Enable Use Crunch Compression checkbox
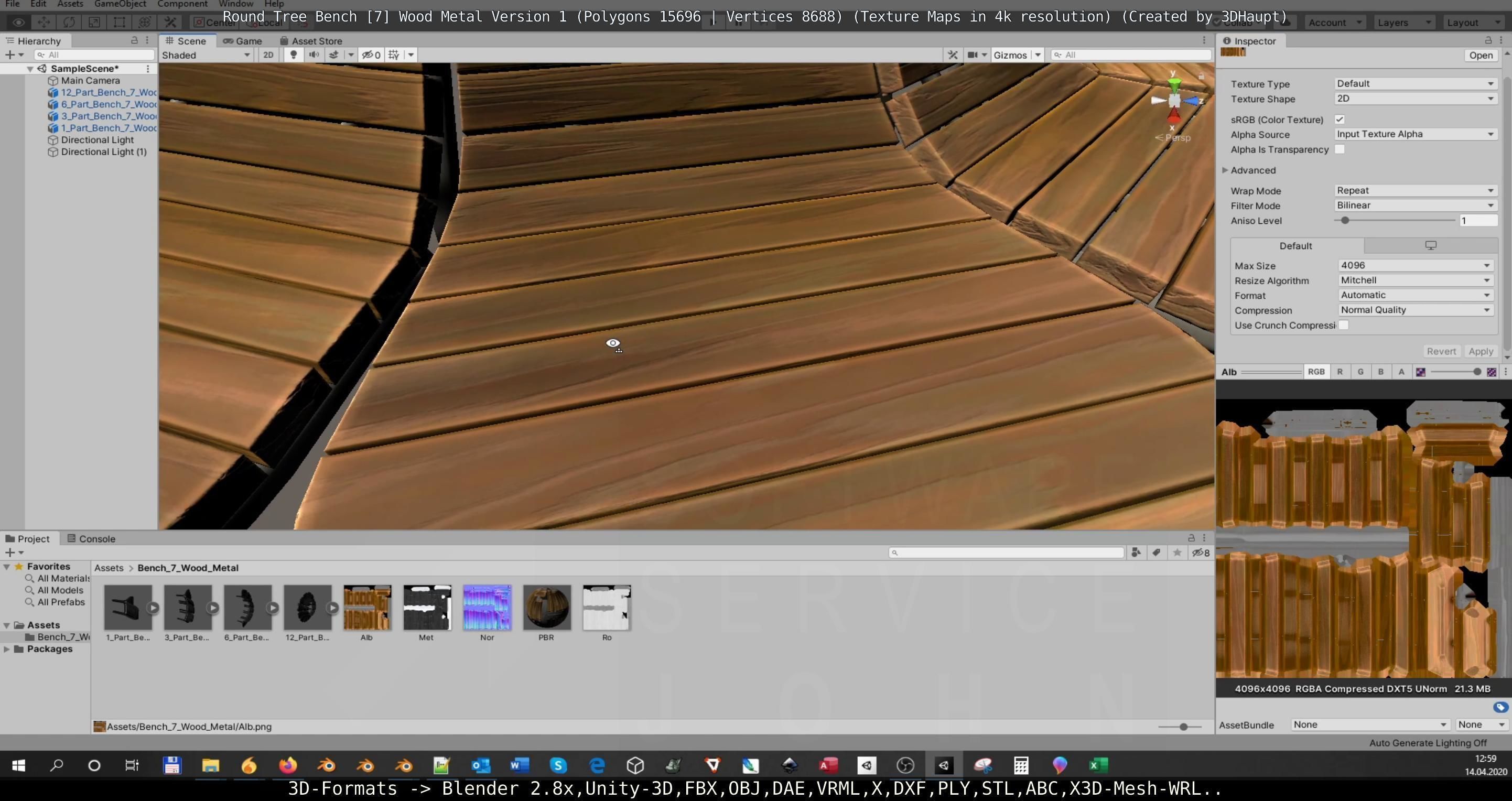The width and height of the screenshot is (1512, 801). [x=1344, y=325]
